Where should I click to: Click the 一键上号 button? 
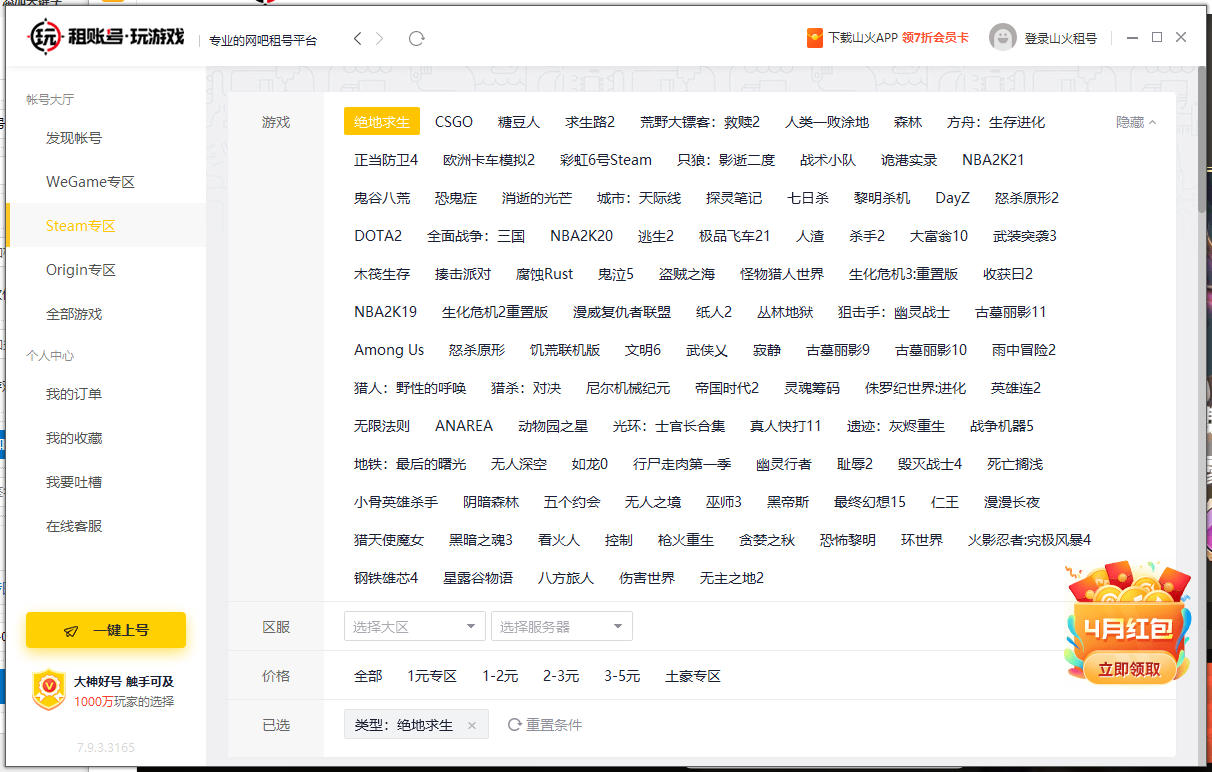click(106, 630)
